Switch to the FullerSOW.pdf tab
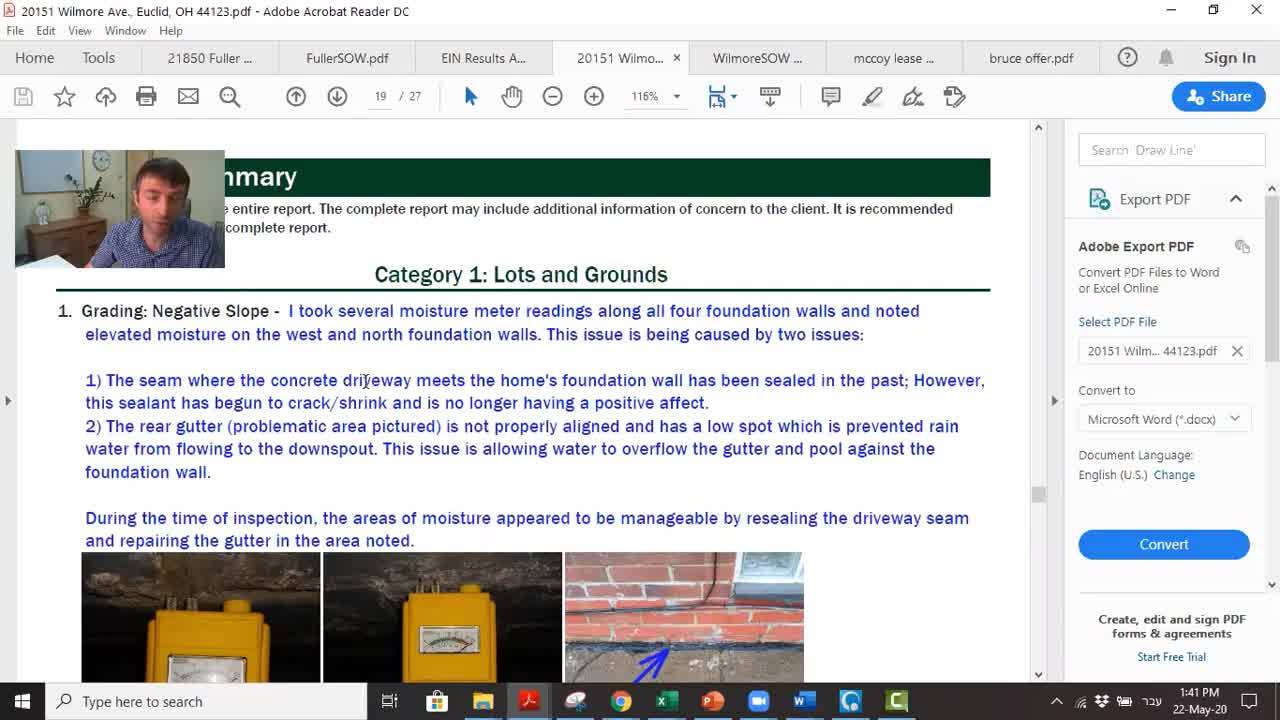The width and height of the screenshot is (1280, 720). tap(347, 58)
